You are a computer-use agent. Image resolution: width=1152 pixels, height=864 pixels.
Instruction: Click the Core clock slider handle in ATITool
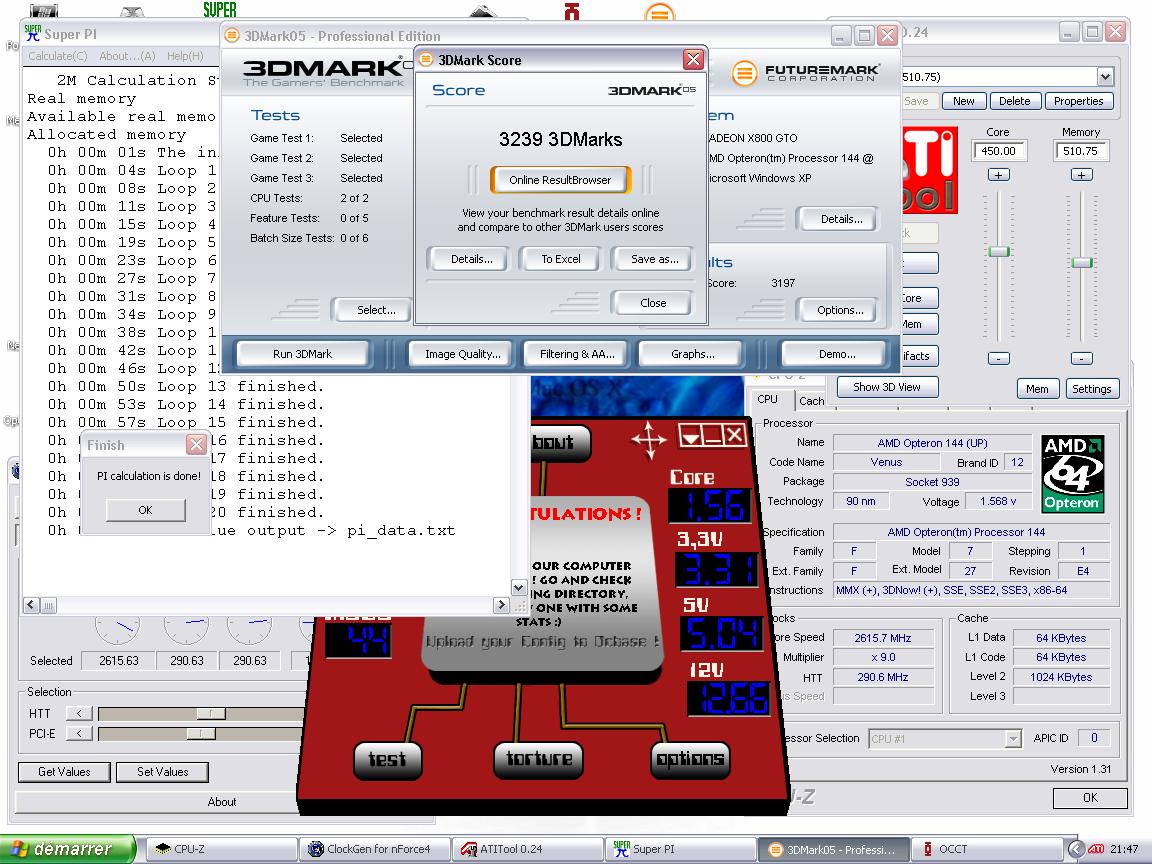pos(998,252)
